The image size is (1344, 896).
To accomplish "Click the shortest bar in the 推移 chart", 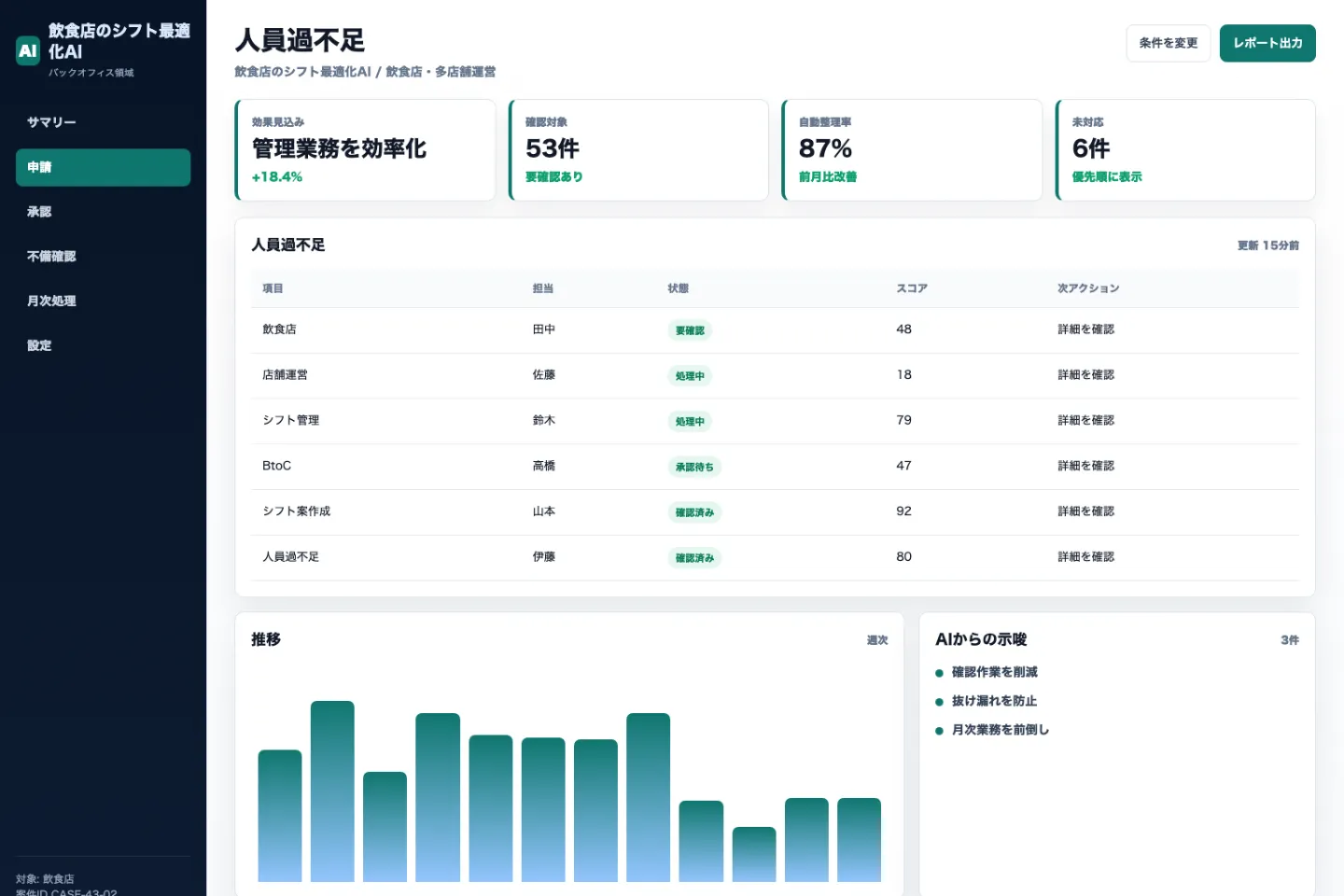I will 754,854.
